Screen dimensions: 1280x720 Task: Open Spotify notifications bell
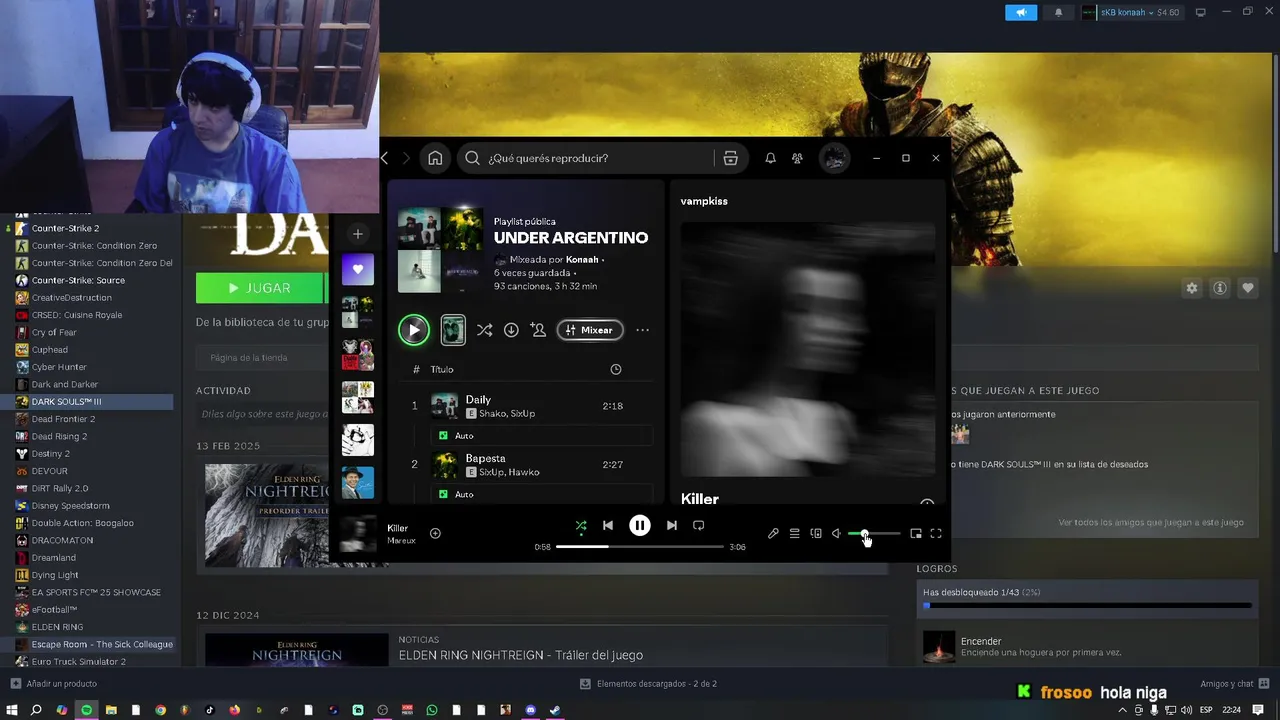[x=770, y=158]
